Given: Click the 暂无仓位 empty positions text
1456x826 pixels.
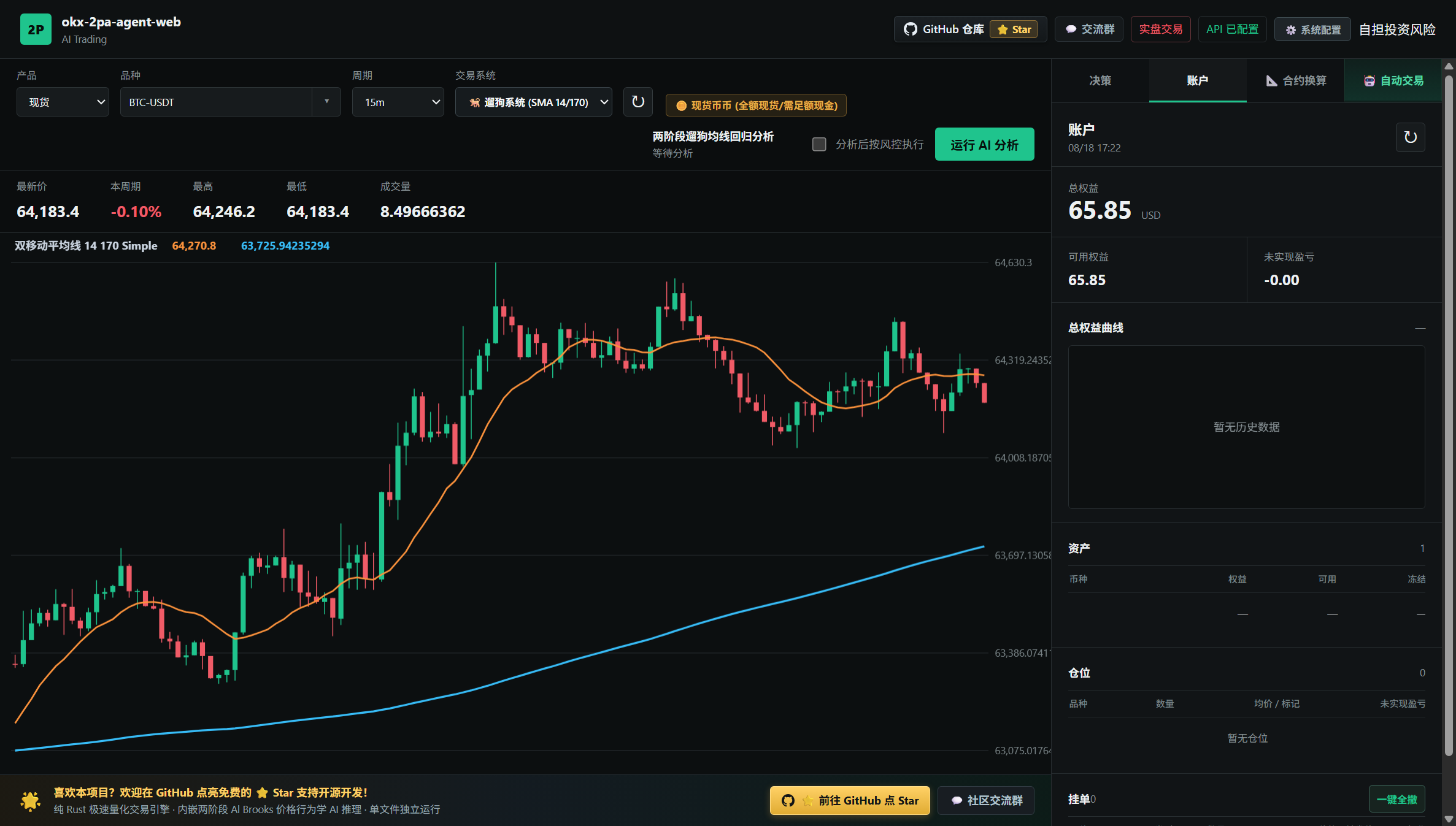Looking at the screenshot, I should click(x=1247, y=738).
